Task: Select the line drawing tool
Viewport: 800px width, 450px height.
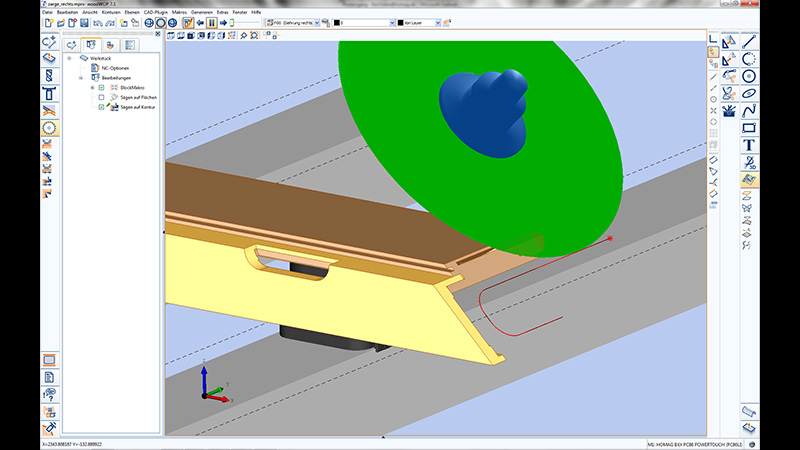Action: click(749, 42)
